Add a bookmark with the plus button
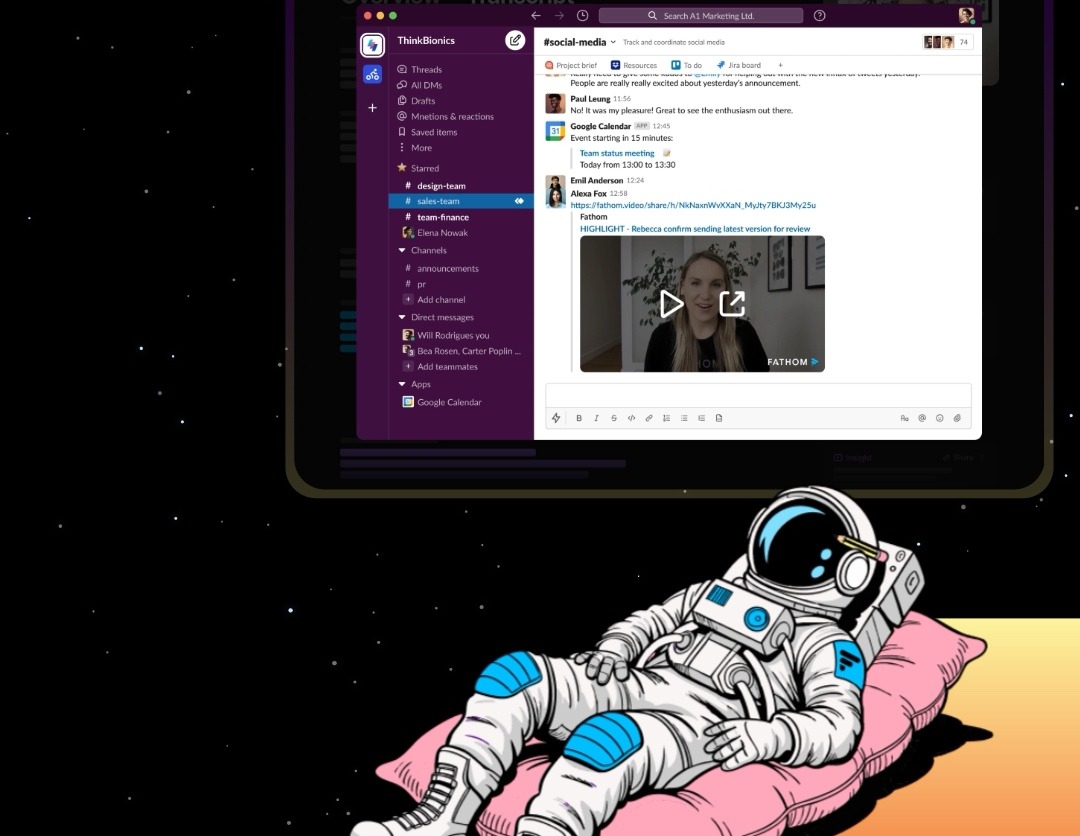Screen dimensions: 1080x836 coord(780,65)
